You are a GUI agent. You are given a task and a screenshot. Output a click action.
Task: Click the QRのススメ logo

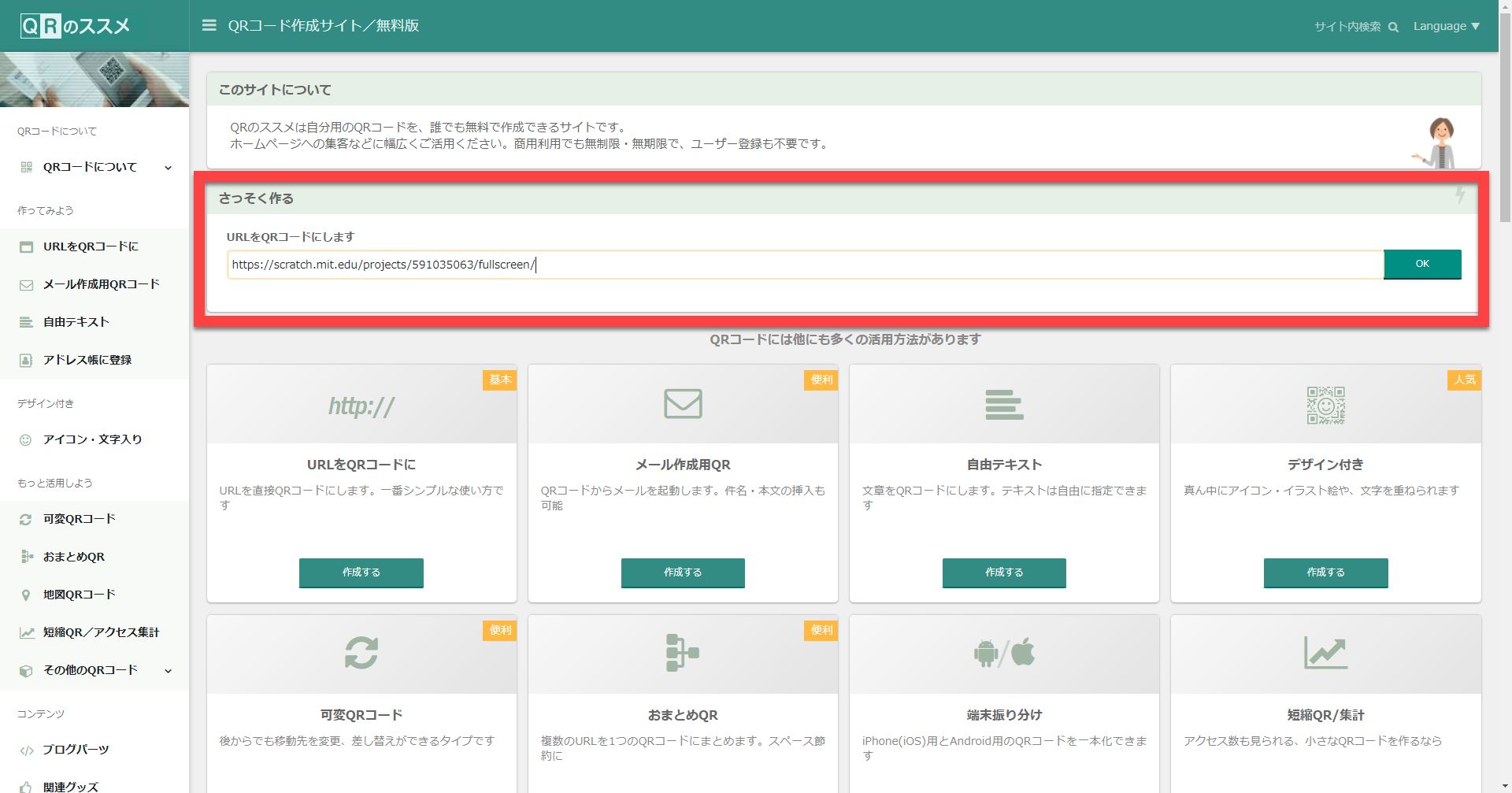coord(76,26)
